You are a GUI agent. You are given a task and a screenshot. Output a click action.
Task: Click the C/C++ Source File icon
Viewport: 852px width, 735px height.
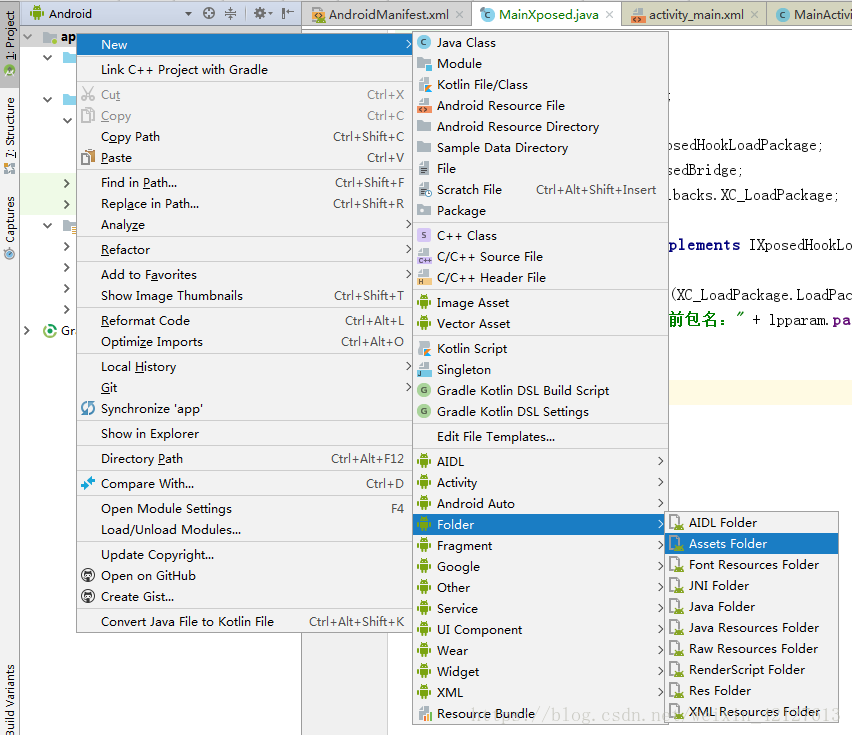pos(424,256)
